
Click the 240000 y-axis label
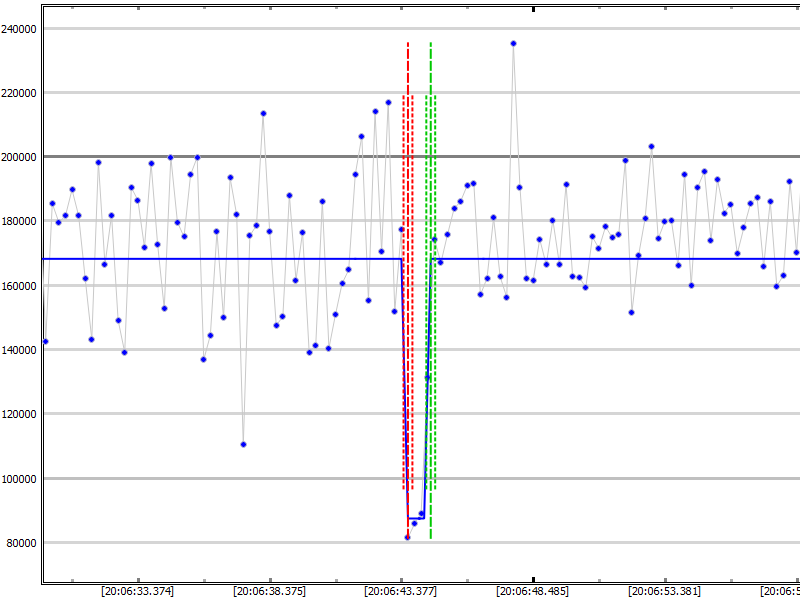[x=19, y=29]
